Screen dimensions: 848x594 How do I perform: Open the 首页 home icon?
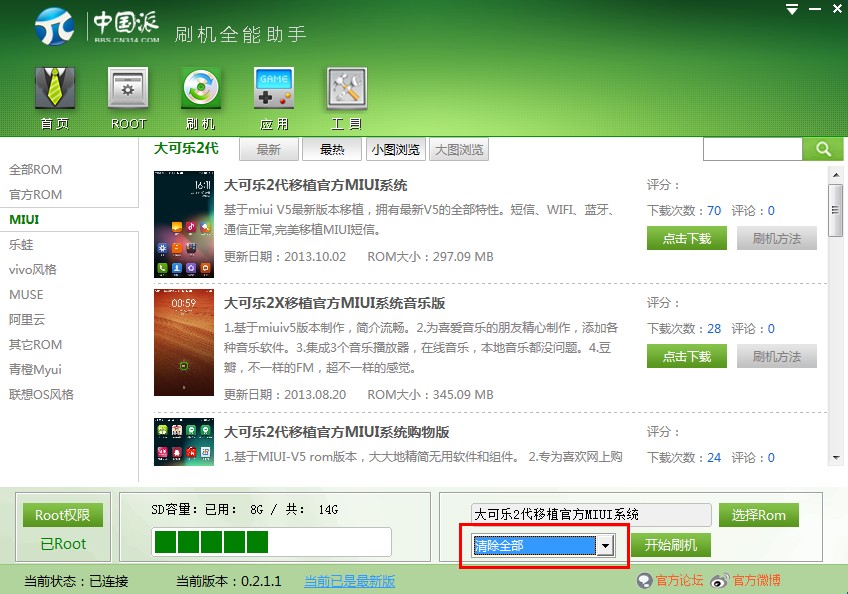click(x=55, y=88)
